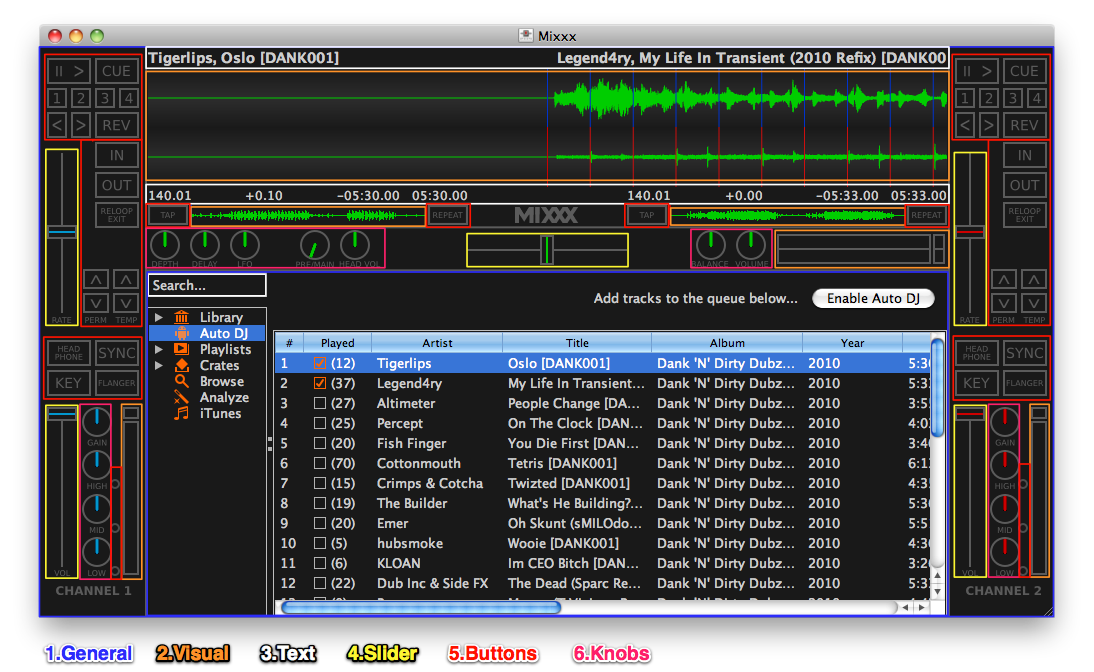Click the KEY button on Channel 1

tap(68, 383)
